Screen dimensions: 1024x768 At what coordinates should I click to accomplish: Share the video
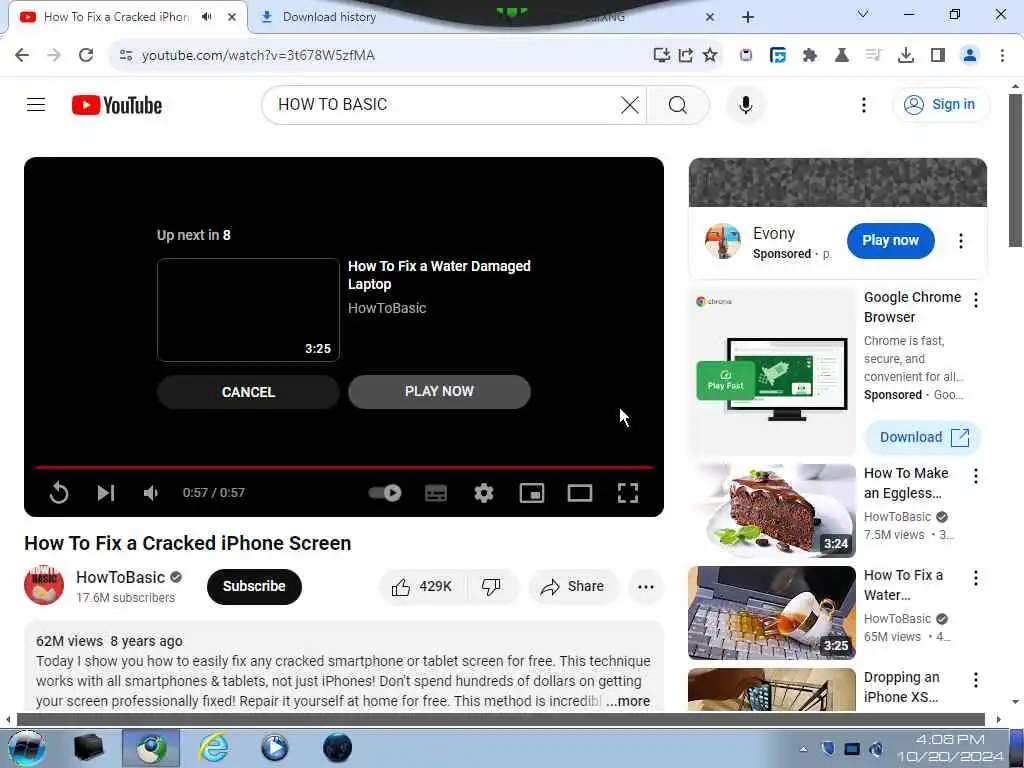coord(572,586)
